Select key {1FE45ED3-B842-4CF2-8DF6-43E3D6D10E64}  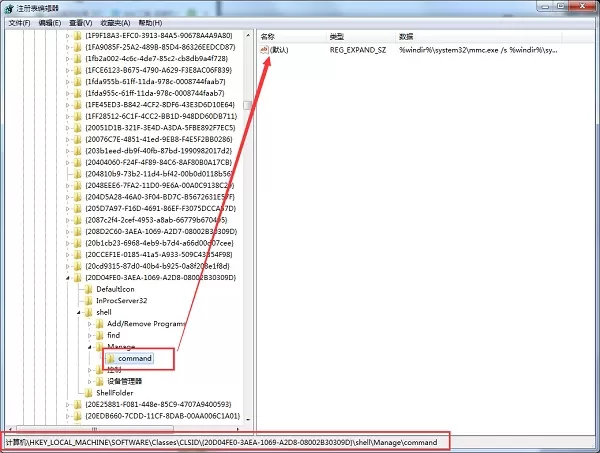pyautogui.click(x=160, y=105)
